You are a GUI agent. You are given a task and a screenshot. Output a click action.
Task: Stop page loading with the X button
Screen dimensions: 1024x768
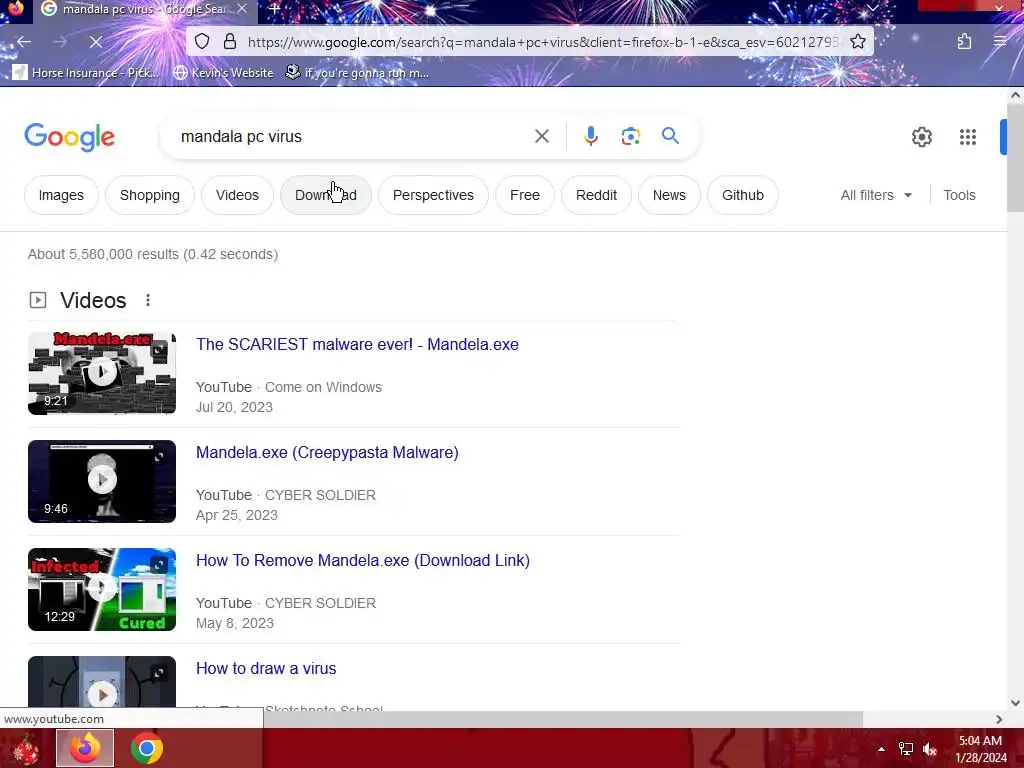[95, 42]
